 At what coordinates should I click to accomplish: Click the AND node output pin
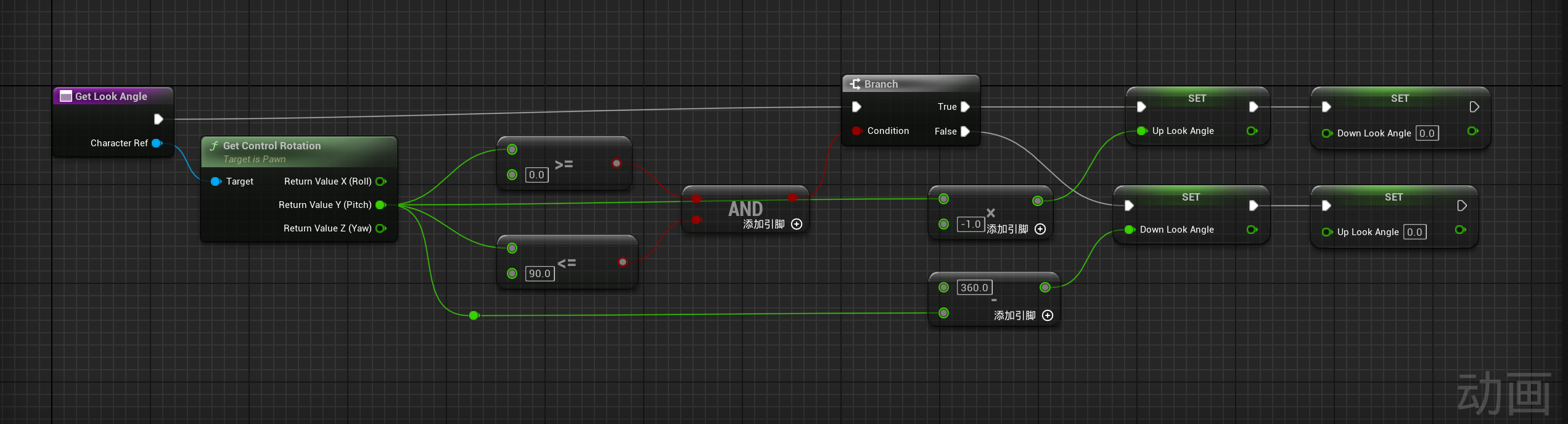pyautogui.click(x=793, y=198)
